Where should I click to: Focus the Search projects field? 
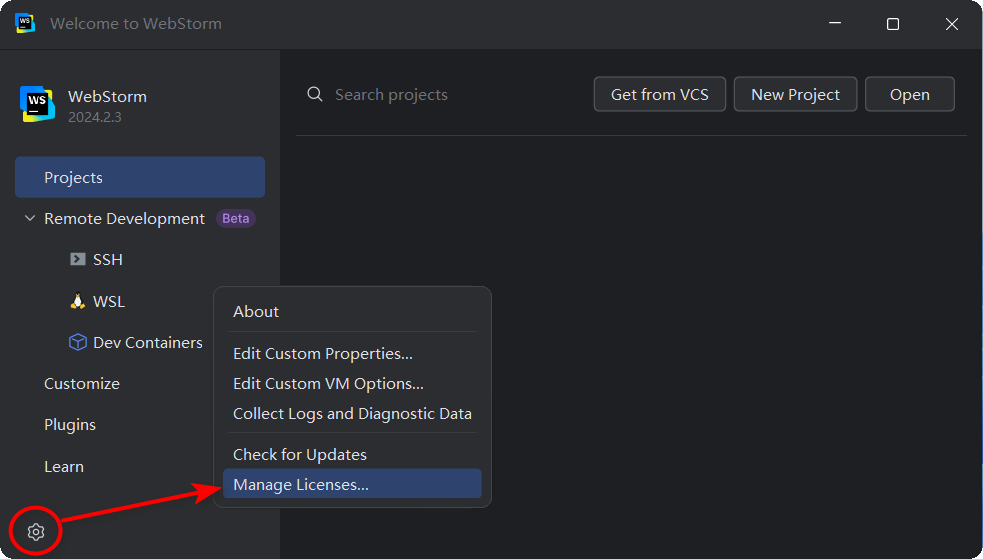[450, 95]
